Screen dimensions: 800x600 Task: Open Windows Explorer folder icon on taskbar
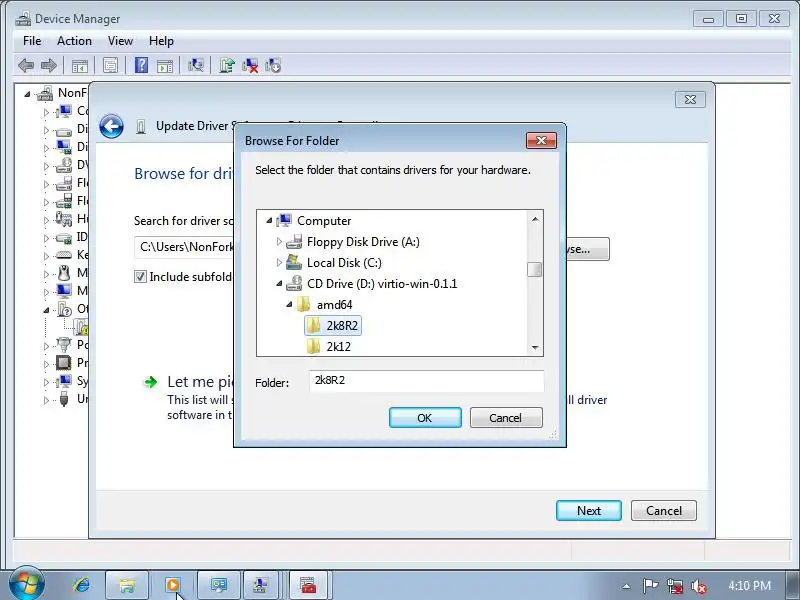[x=127, y=585]
